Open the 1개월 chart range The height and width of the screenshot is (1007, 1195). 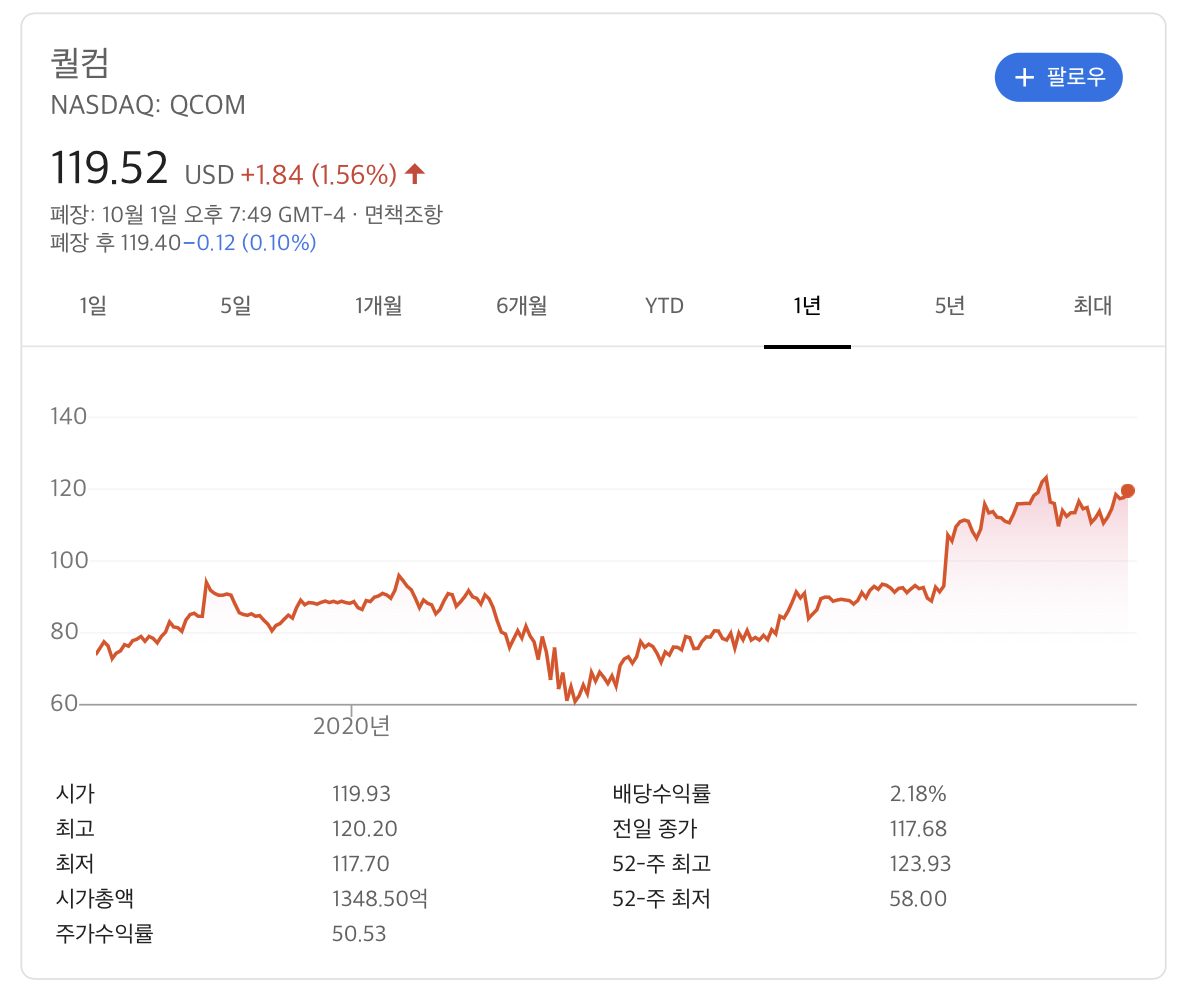[x=379, y=306]
